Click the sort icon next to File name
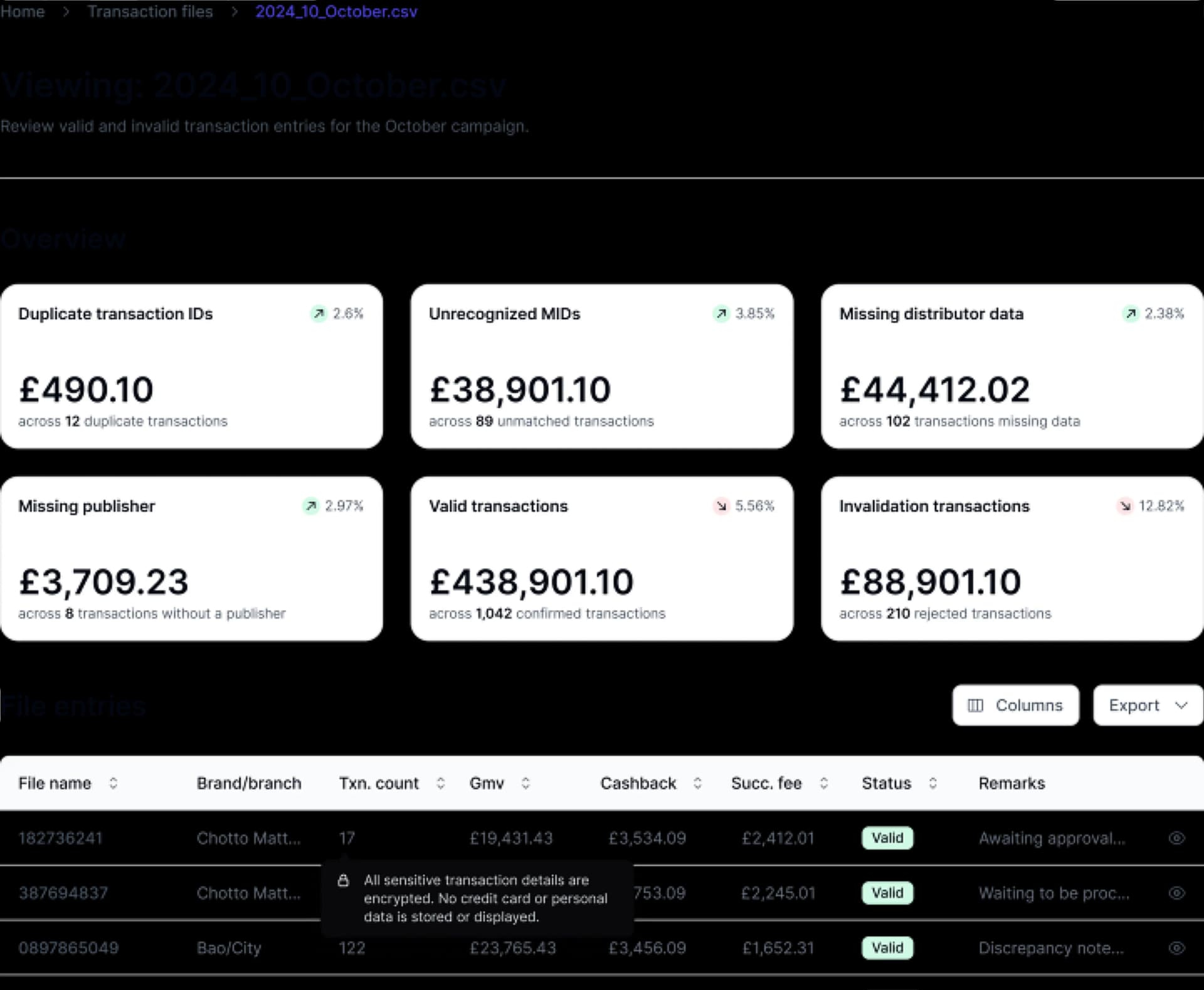 [x=113, y=783]
